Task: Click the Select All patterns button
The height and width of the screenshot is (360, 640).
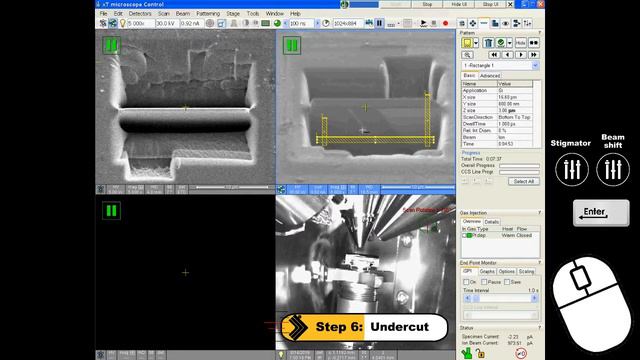Action: tap(524, 181)
